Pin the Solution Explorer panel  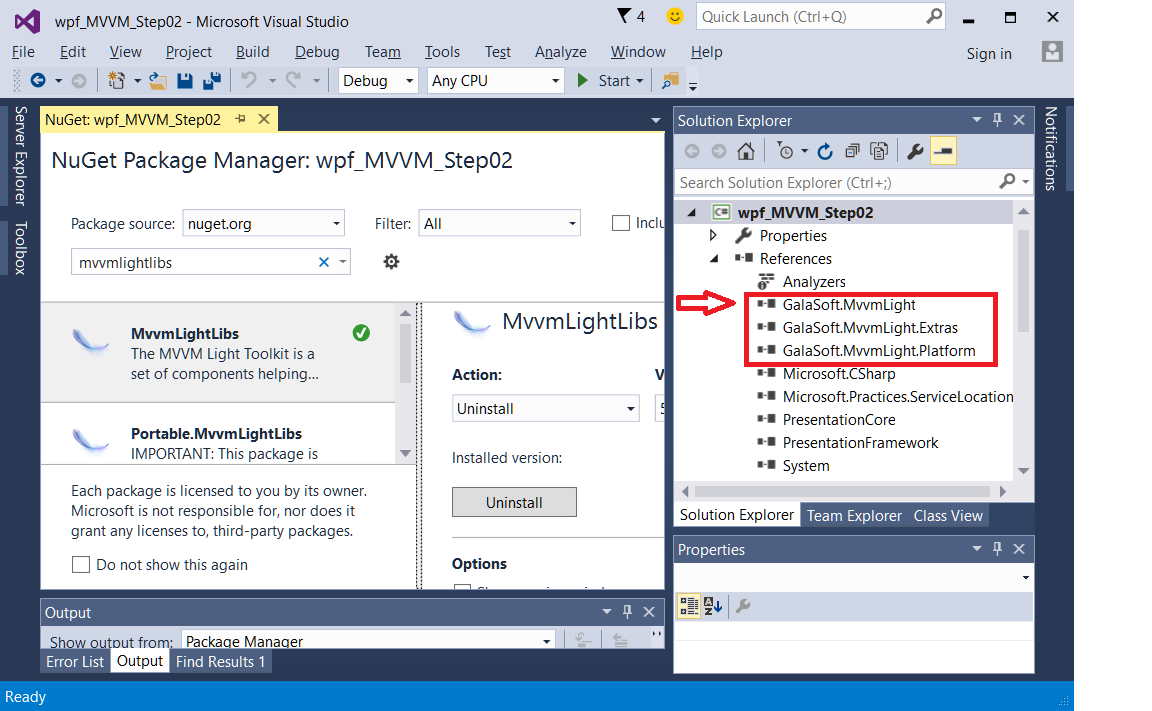(x=997, y=120)
